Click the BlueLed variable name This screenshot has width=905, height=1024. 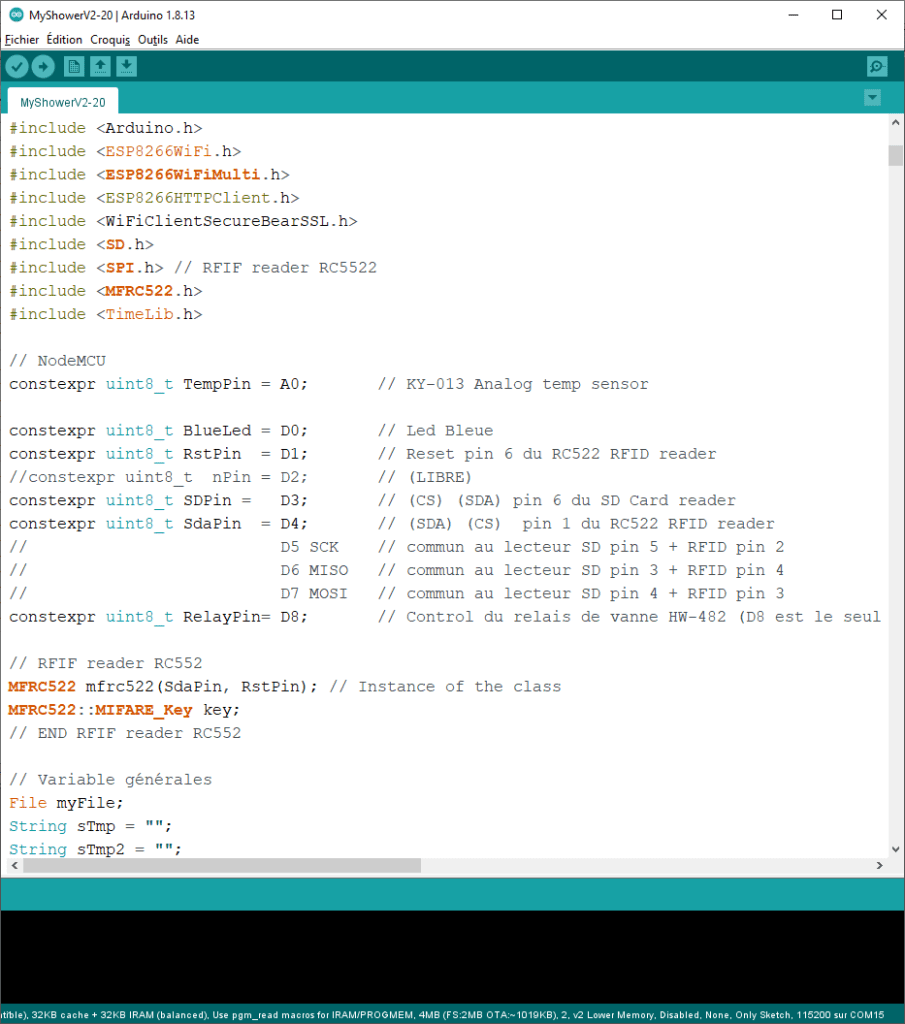pyautogui.click(x=217, y=430)
